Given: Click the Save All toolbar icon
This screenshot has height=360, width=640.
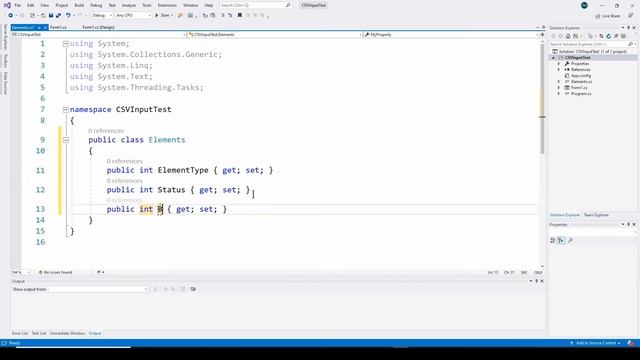Looking at the screenshot, I should click(58, 16).
